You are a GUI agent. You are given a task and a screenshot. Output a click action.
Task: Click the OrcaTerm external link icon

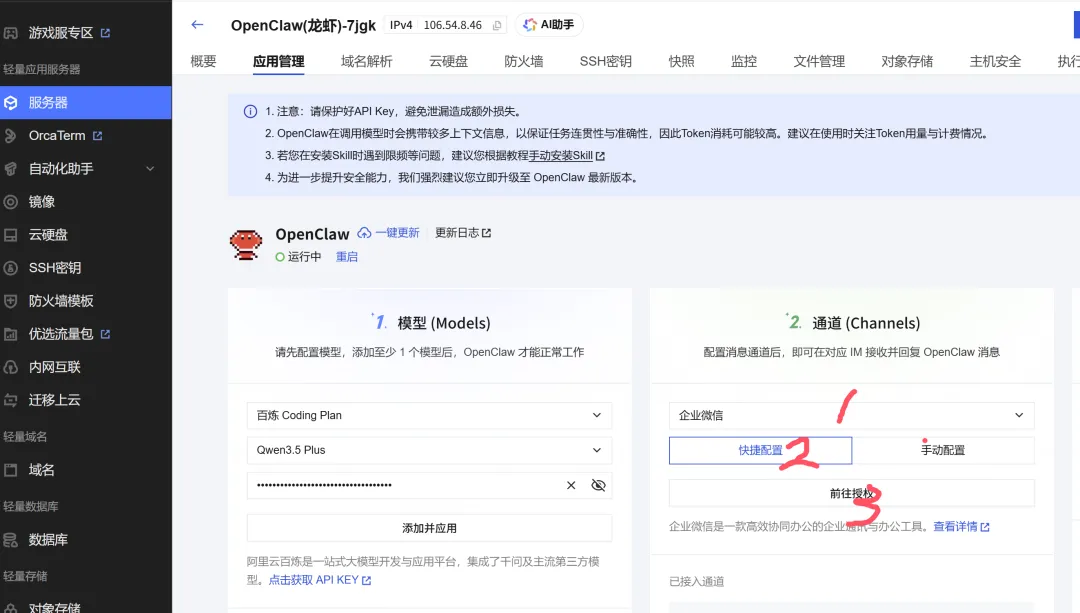click(x=97, y=136)
